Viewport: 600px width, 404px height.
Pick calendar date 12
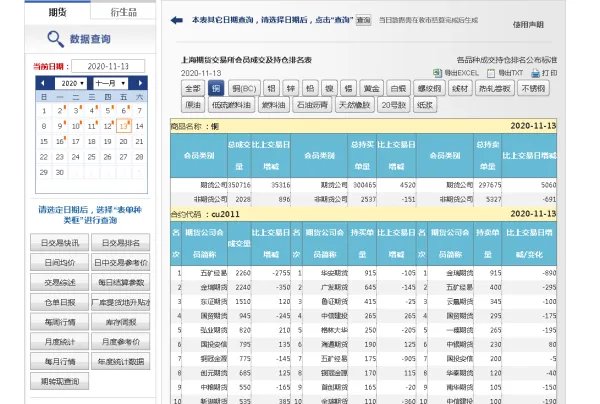pyautogui.click(x=108, y=126)
